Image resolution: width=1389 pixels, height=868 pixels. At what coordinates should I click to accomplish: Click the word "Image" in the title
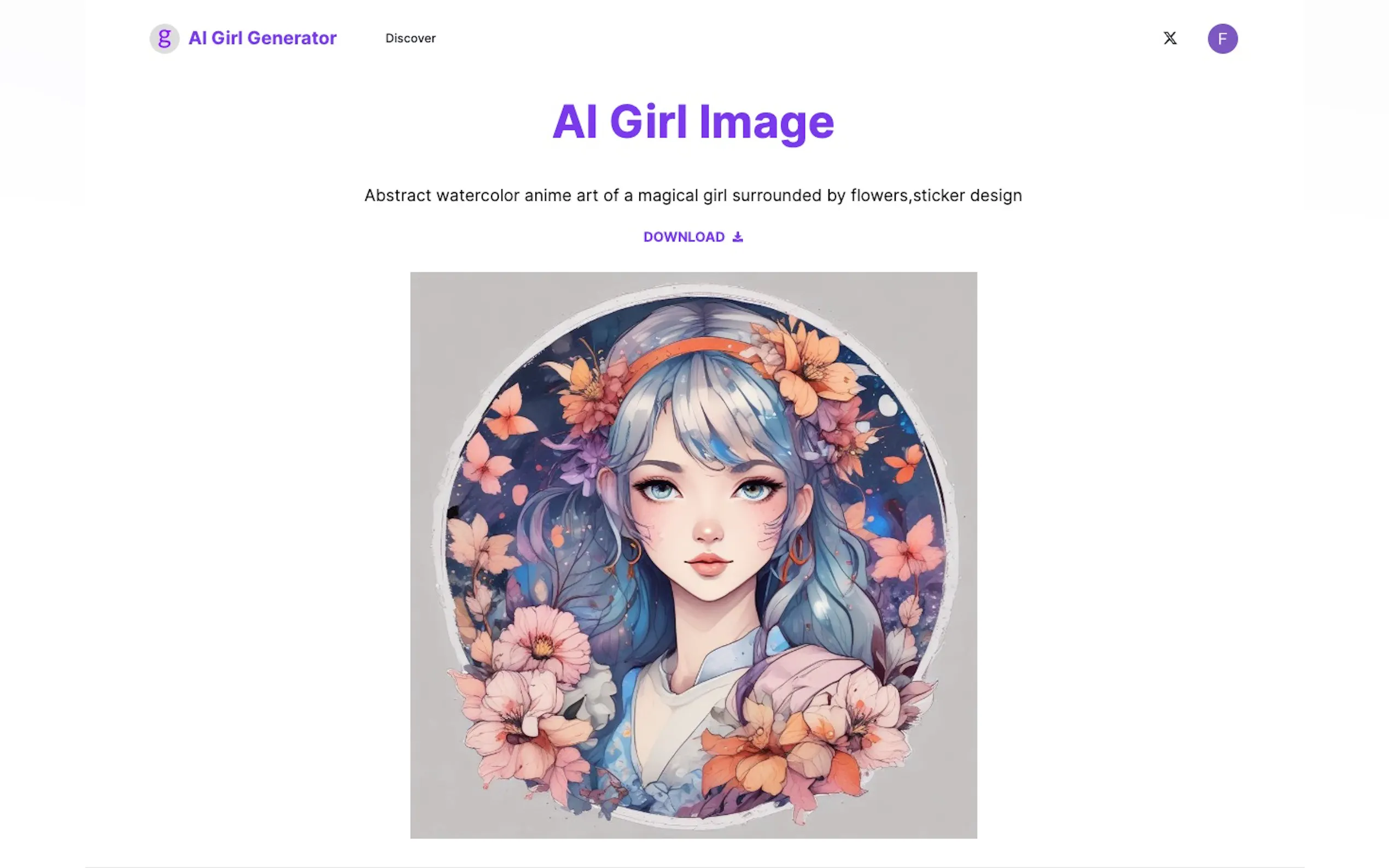click(x=766, y=122)
